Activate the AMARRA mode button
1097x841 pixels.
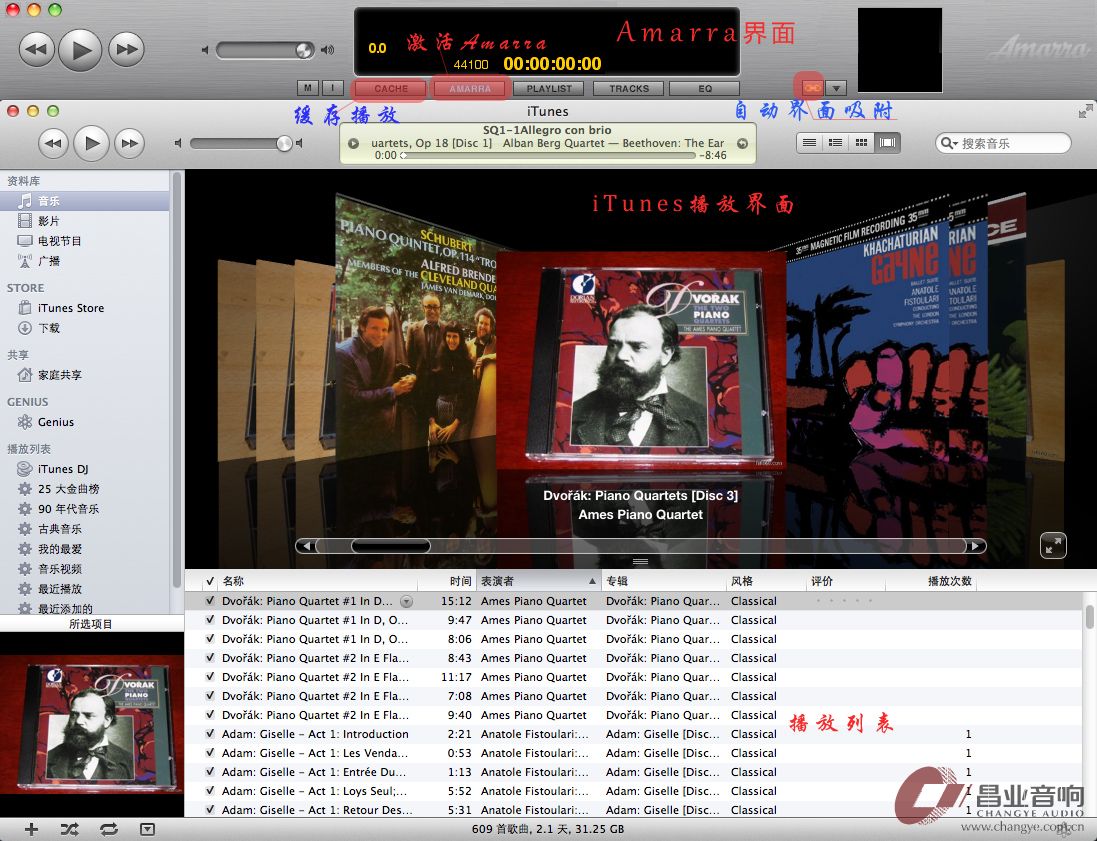(469, 89)
